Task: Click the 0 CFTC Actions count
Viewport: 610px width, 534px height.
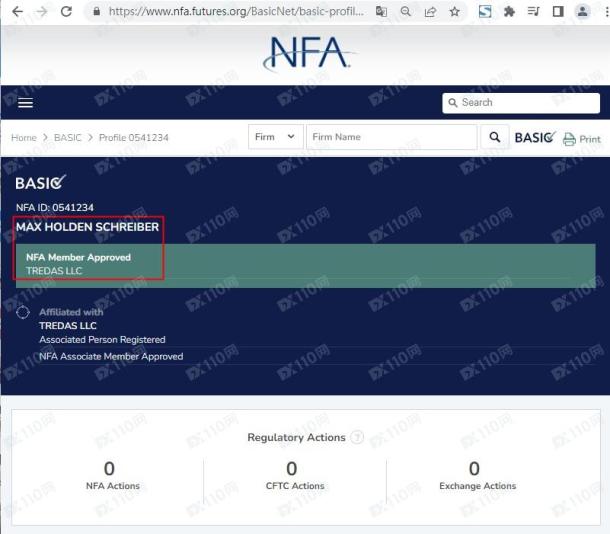Action: coord(292,468)
